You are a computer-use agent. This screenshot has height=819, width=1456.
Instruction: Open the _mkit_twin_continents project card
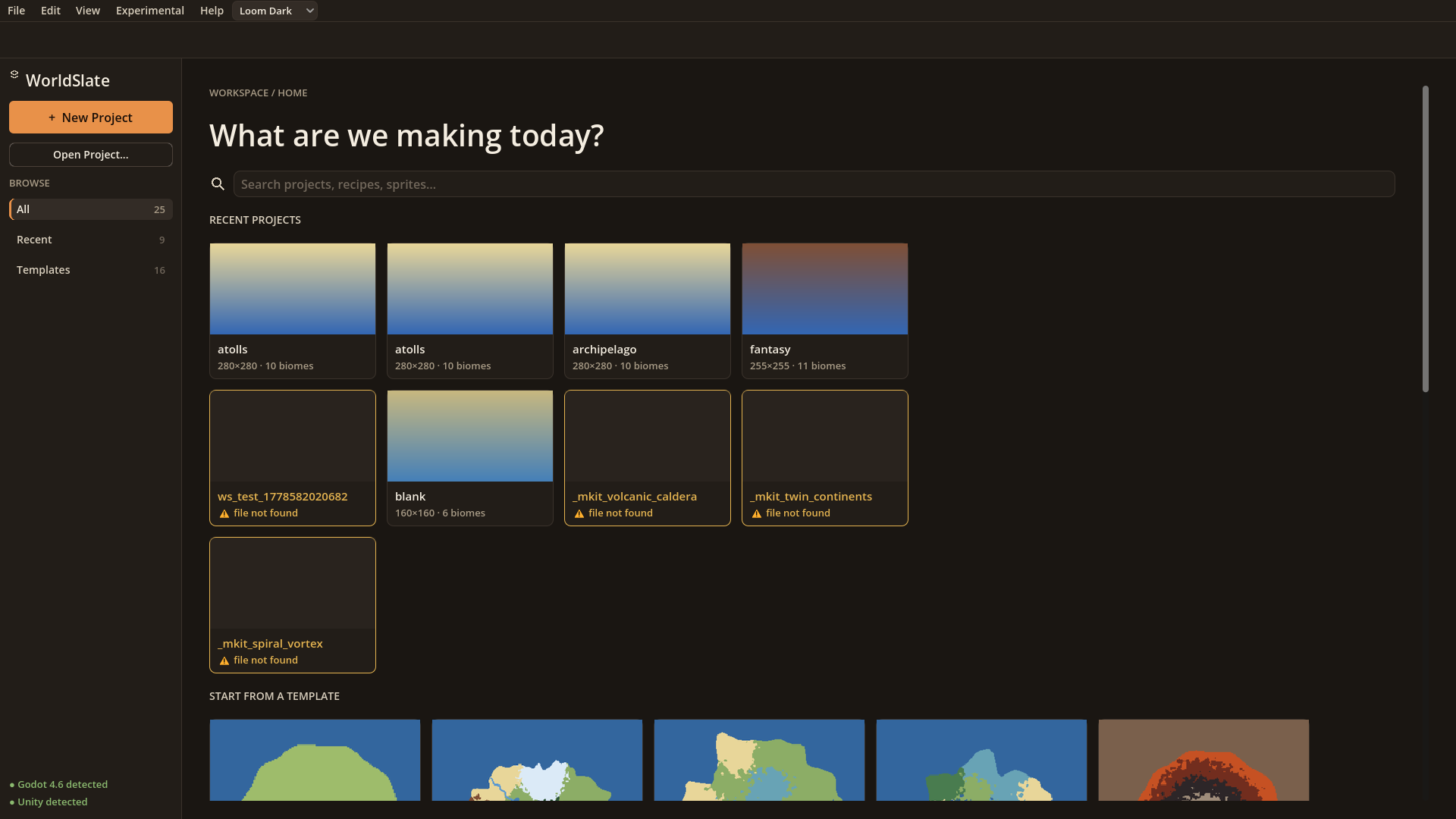pyautogui.click(x=825, y=458)
